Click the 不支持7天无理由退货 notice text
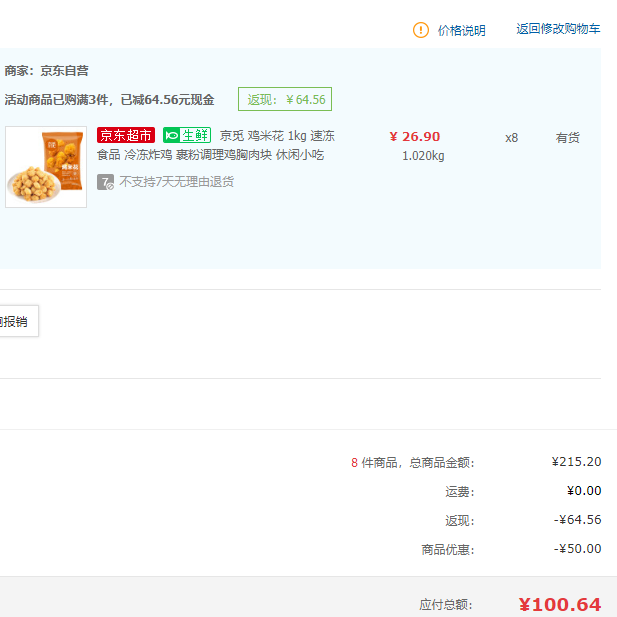Image resolution: width=617 pixels, height=617 pixels. tap(176, 182)
